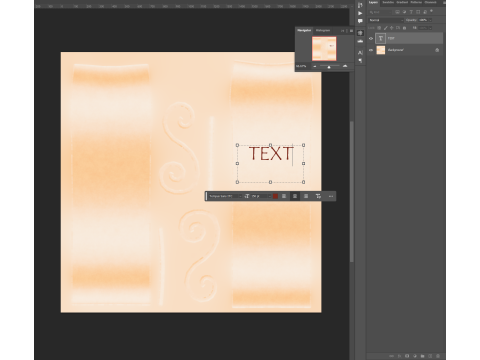Viewport: 480px width, 360px height.
Task: Click the Navigator preview thumbnail
Action: tap(324, 49)
